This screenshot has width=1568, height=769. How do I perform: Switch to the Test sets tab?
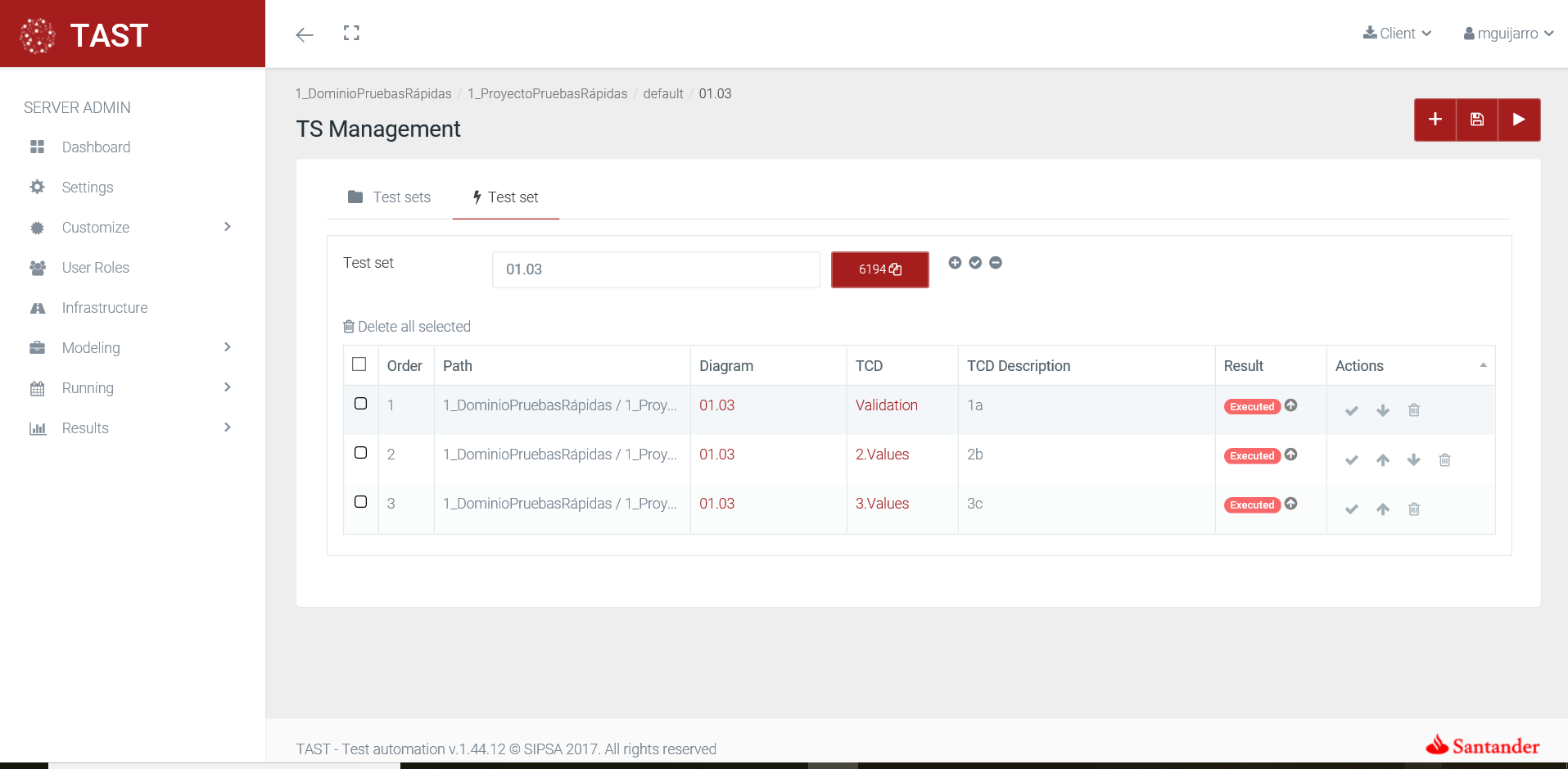[x=390, y=197]
